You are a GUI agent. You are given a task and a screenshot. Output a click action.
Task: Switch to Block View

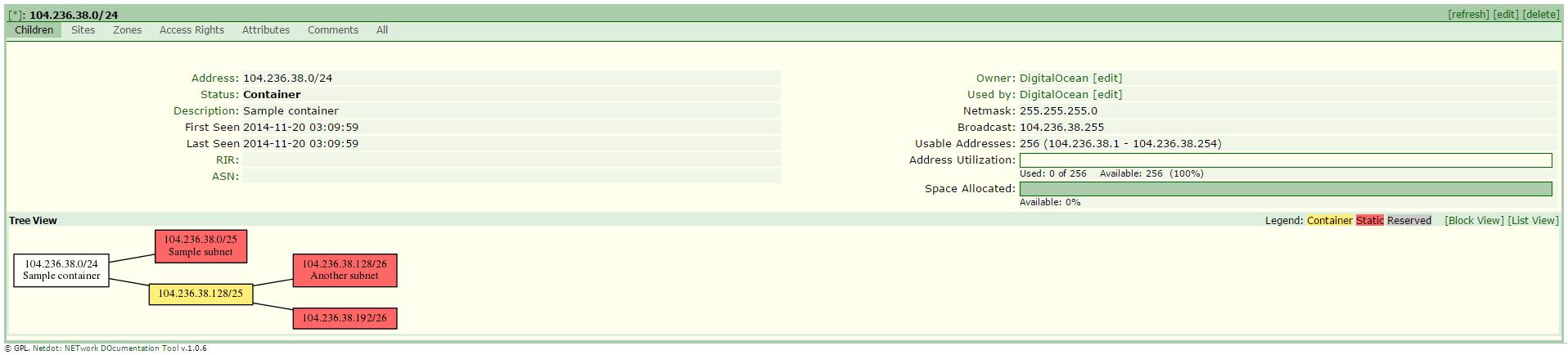pos(1474,221)
